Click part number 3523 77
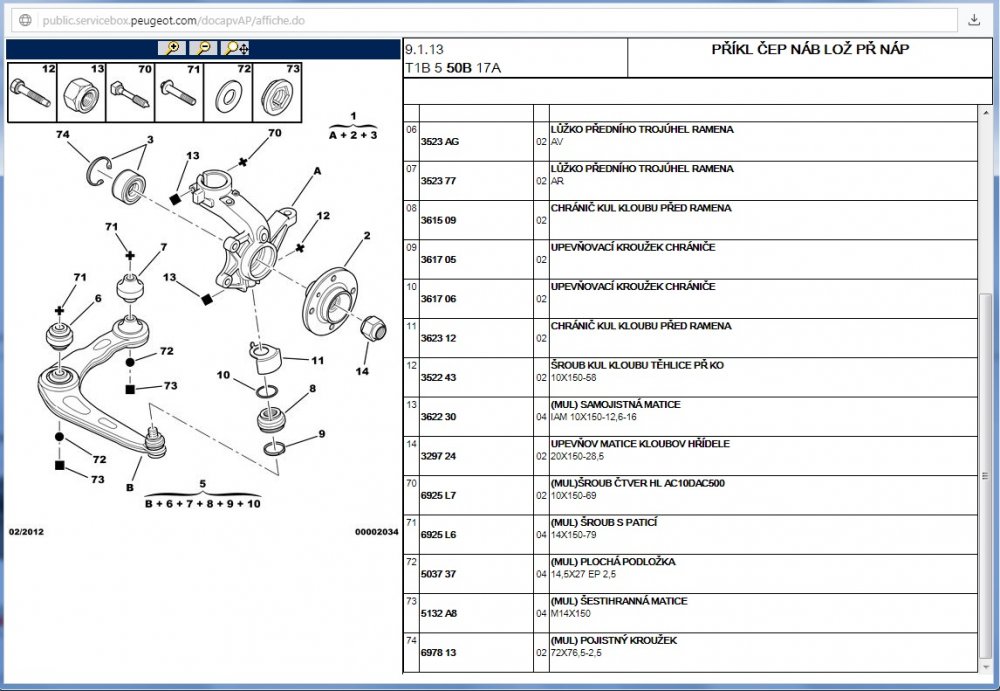1000x691 pixels. tap(438, 181)
